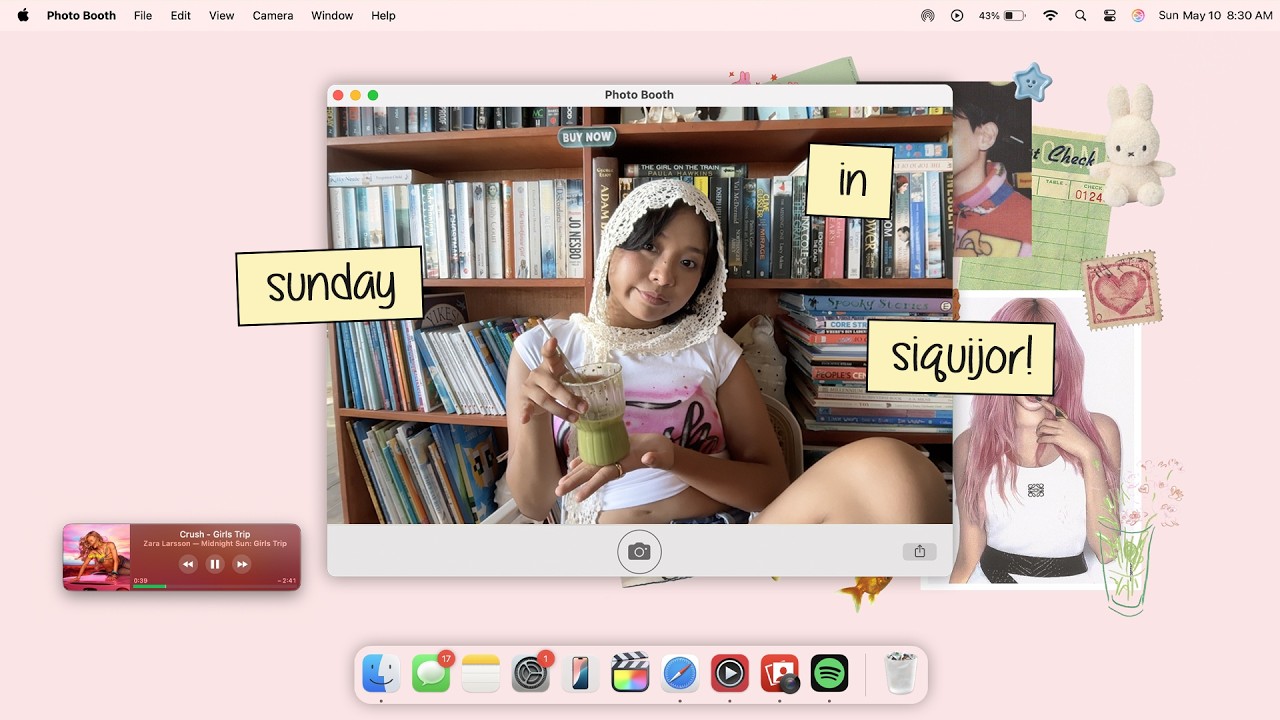Screen dimensions: 1280x720
Task: Click the song title Crush - Girls Trip
Action: coord(215,534)
